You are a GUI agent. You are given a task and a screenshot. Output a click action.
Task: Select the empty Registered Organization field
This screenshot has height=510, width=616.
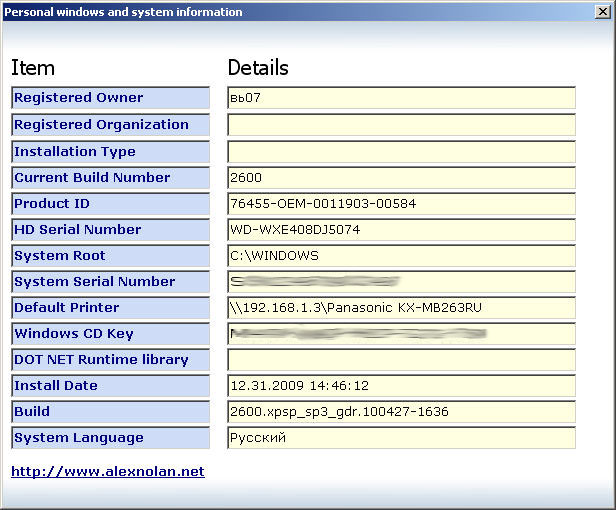pos(401,125)
